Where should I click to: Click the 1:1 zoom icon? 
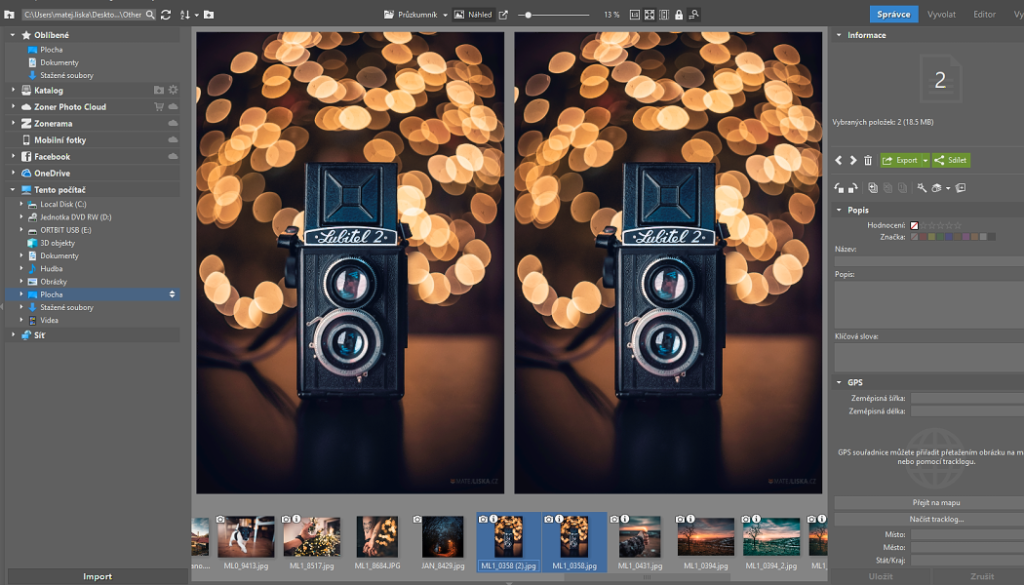[634, 14]
